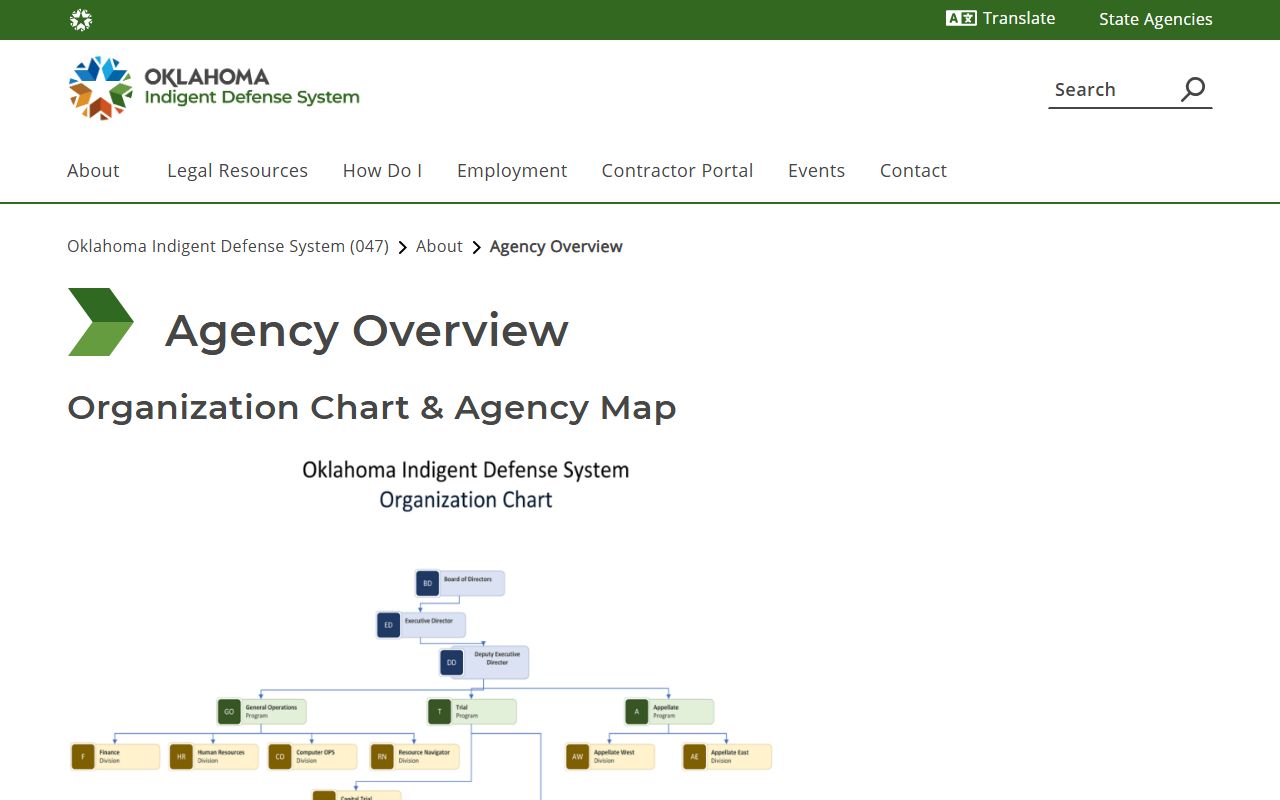Open State Agencies link
This screenshot has height=800, width=1280.
(1156, 19)
